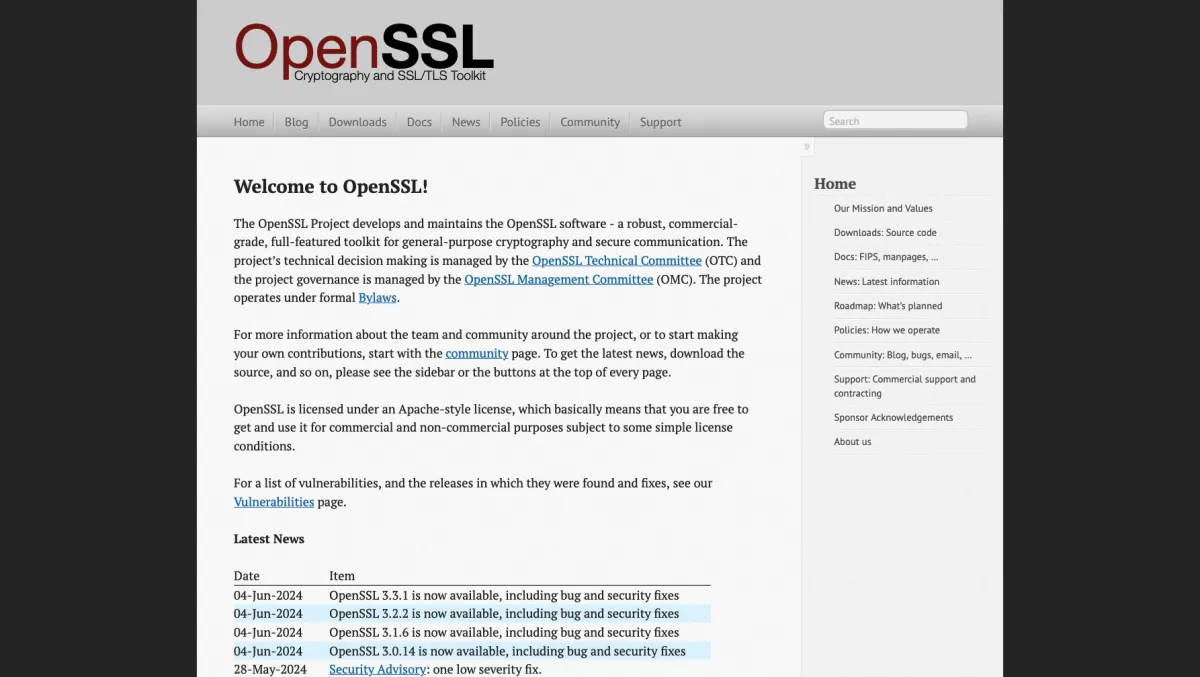The height and width of the screenshot is (677, 1200).
Task: Click the Item column header
Action: point(342,576)
